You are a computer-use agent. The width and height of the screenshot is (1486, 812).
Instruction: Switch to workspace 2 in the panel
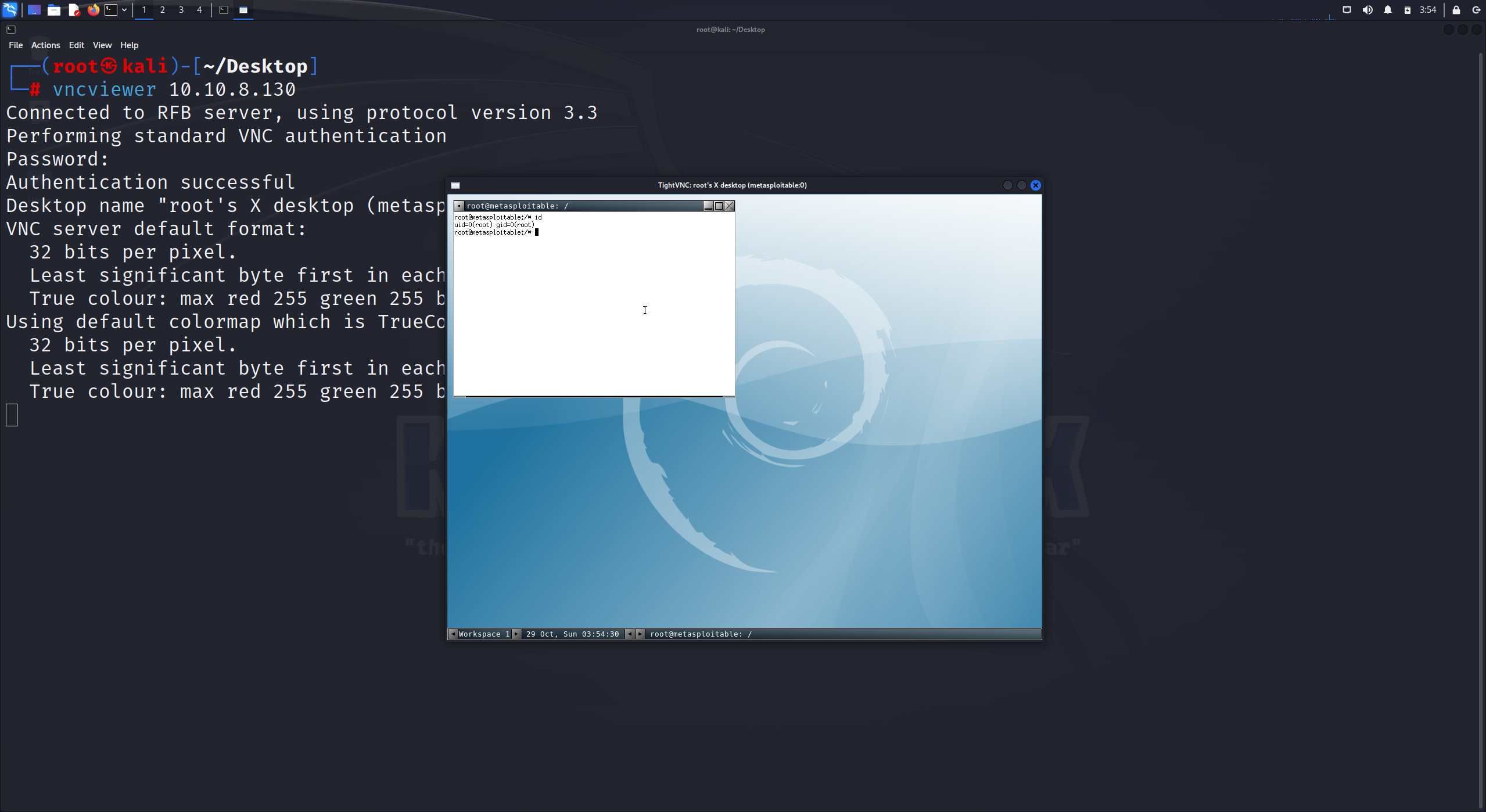(163, 10)
